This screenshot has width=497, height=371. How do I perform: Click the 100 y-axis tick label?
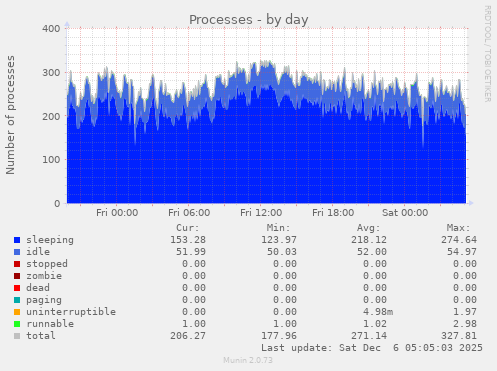pos(51,160)
